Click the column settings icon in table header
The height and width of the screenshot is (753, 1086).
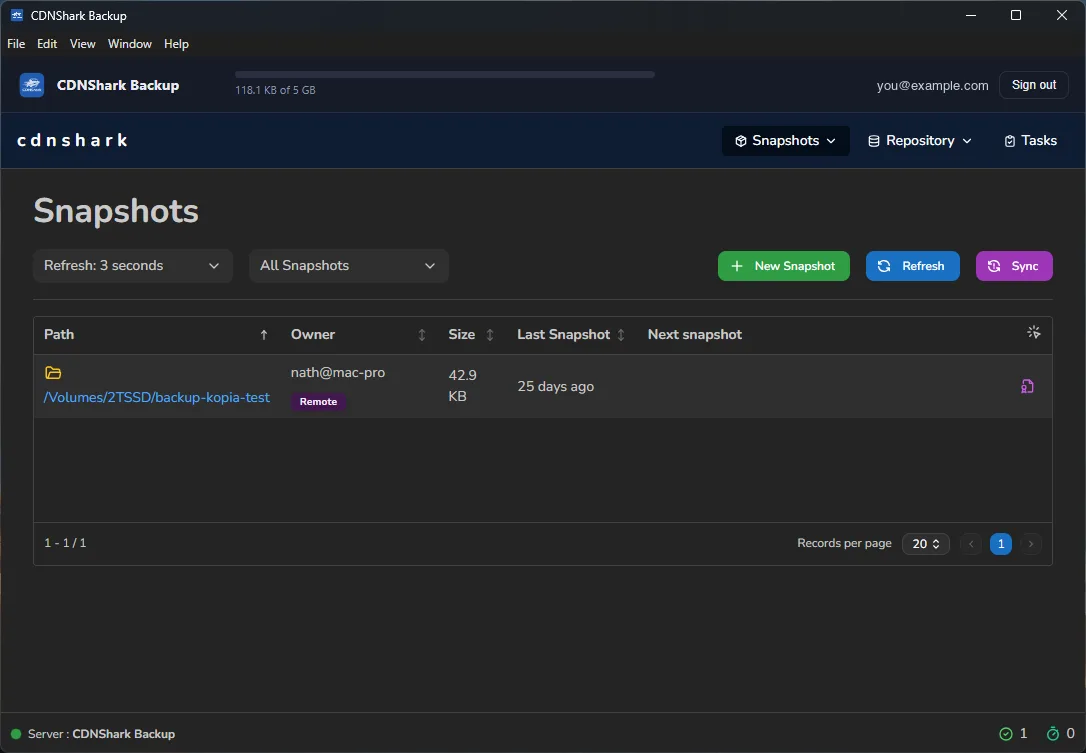1033,333
